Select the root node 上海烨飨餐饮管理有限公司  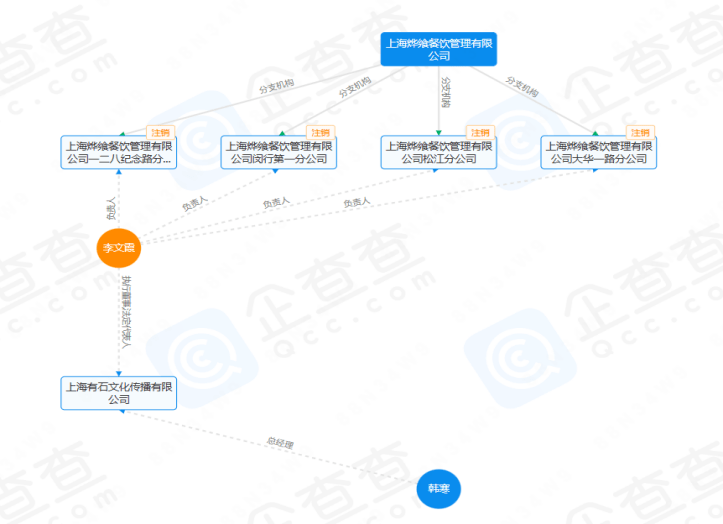439,49
